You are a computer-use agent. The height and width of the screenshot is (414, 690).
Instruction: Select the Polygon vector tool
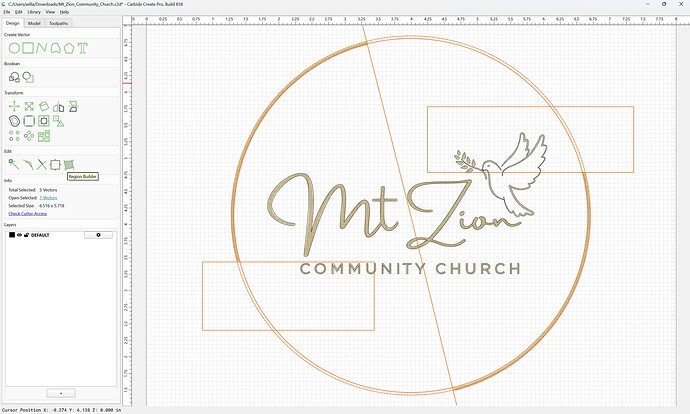click(69, 48)
